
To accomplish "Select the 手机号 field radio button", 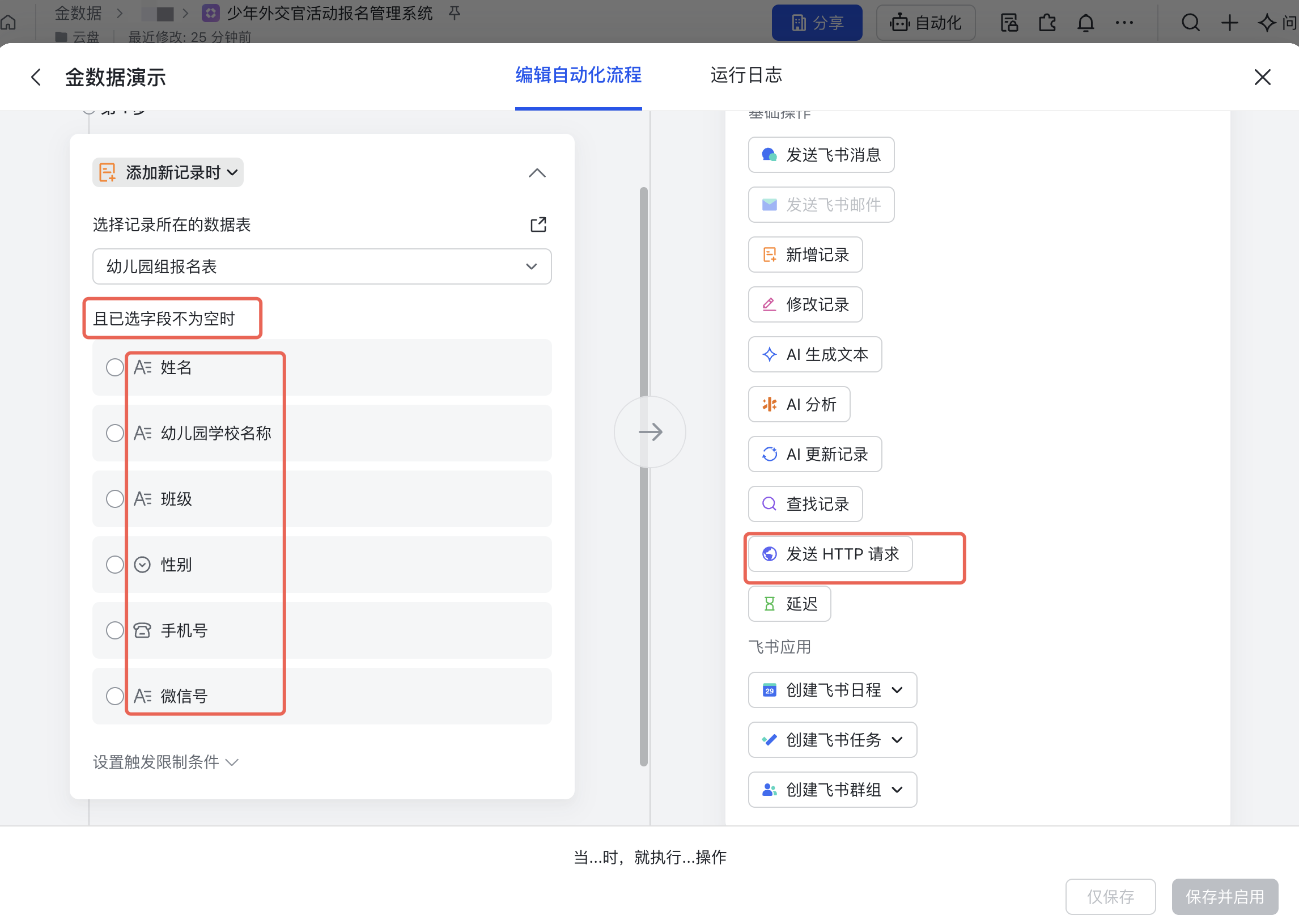I will pos(115,630).
